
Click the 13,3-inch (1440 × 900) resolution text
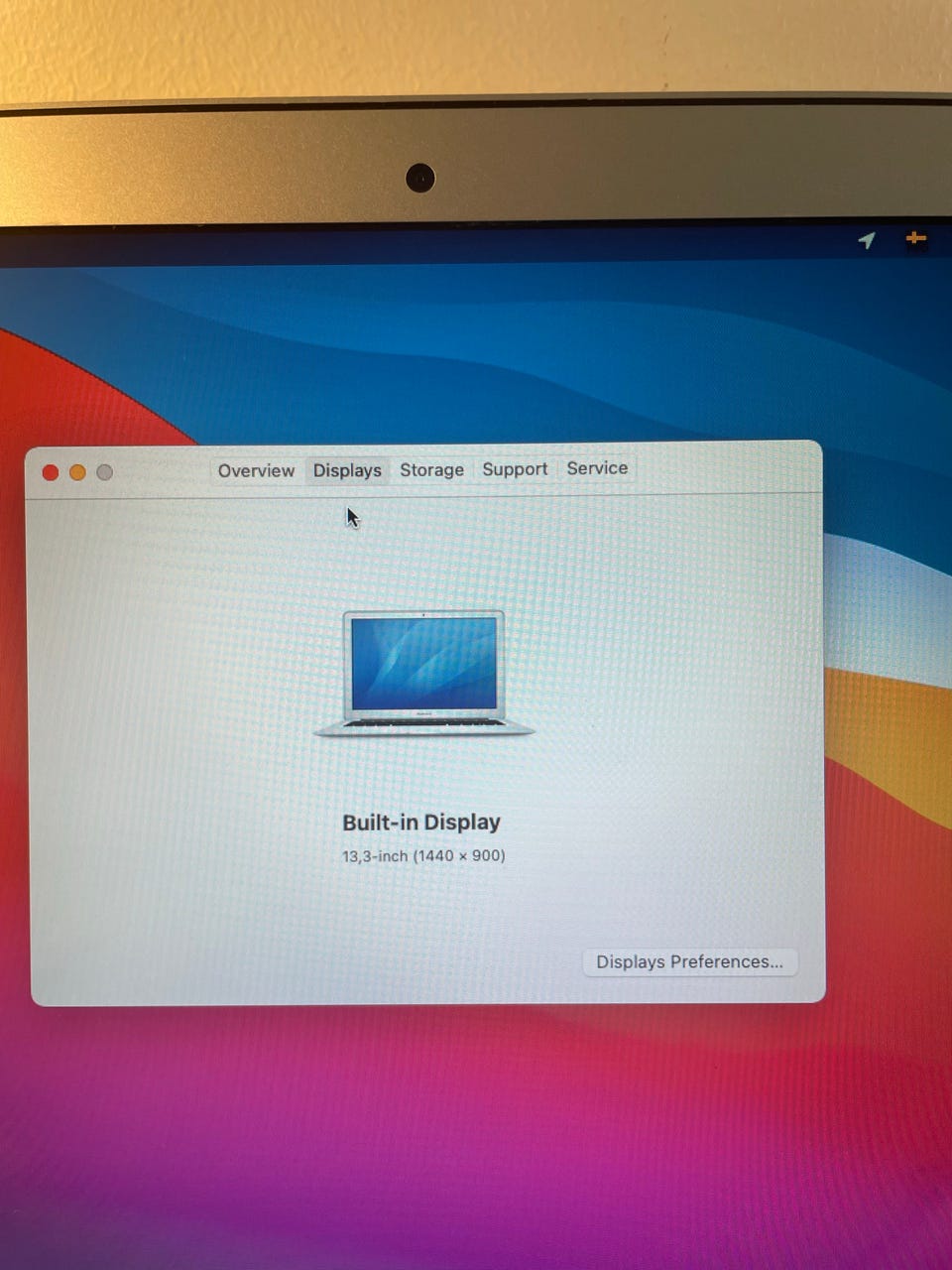click(x=423, y=855)
